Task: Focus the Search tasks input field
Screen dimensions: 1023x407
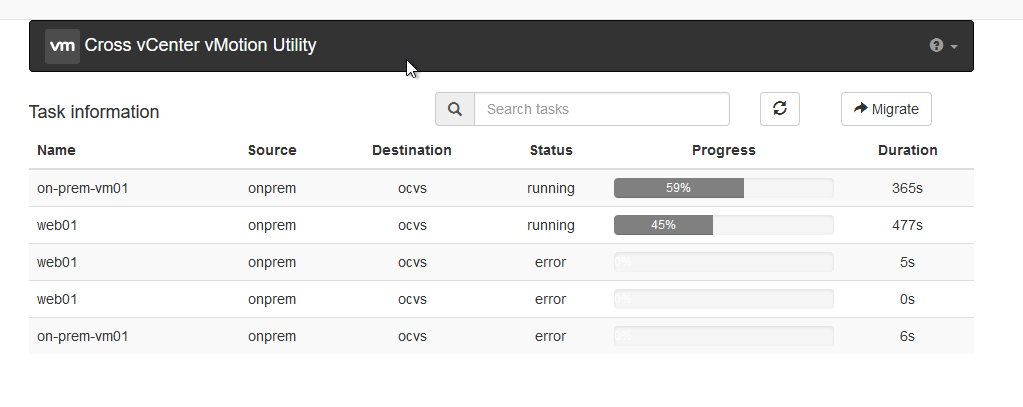Action: pos(602,109)
